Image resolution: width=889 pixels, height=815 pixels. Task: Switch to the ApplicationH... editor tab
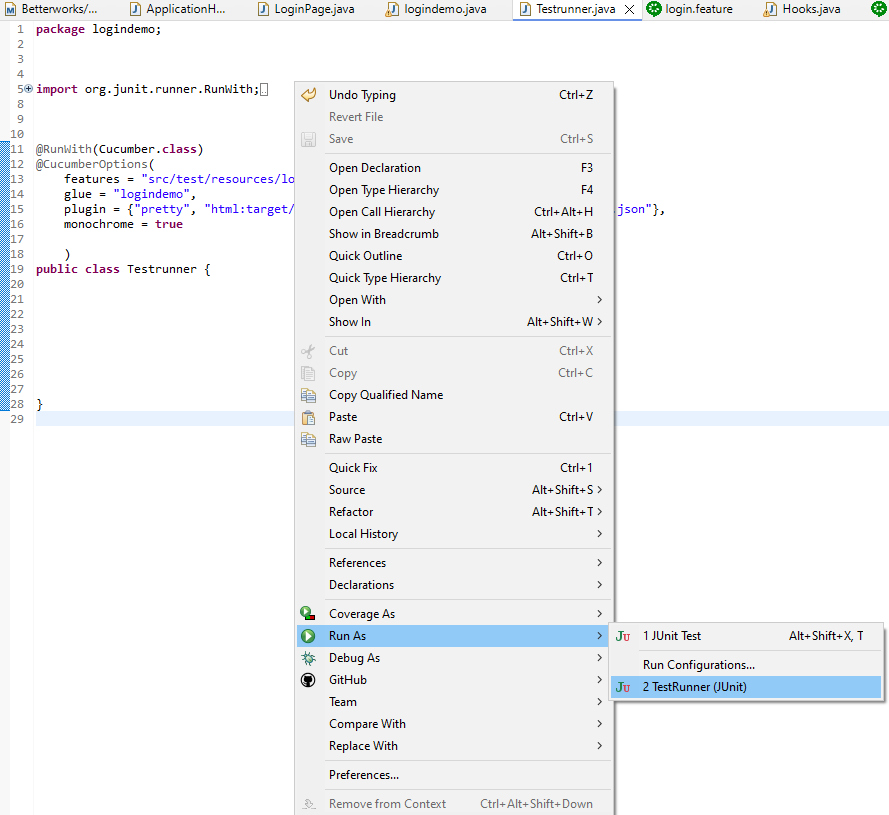(x=178, y=9)
